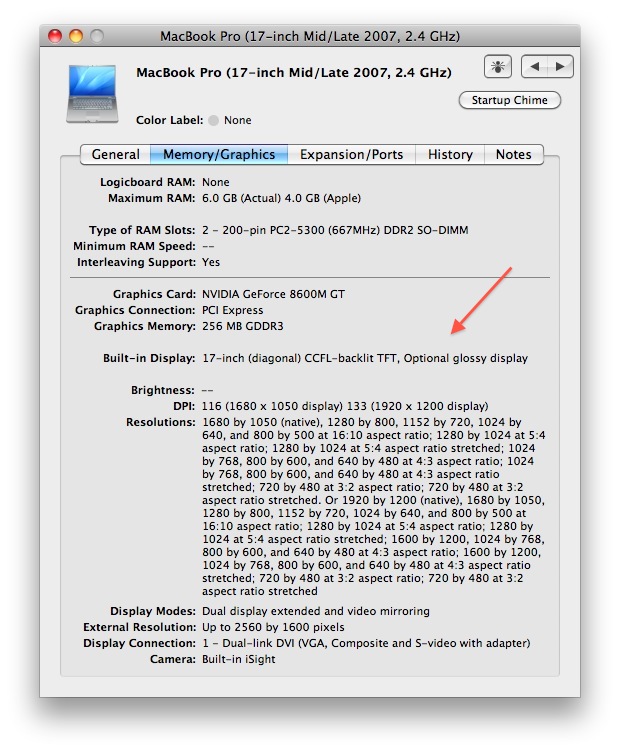Viewport: 620px width, 752px height.
Task: Click the Resolutions paragraph text
Action: (374, 506)
